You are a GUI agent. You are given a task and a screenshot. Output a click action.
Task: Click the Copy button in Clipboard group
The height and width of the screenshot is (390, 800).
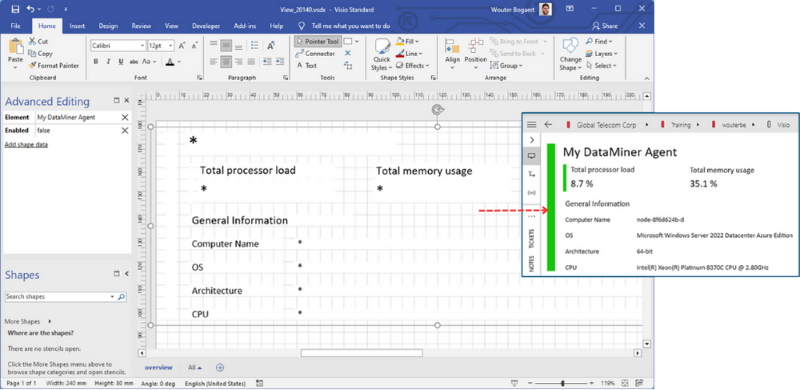pos(40,54)
